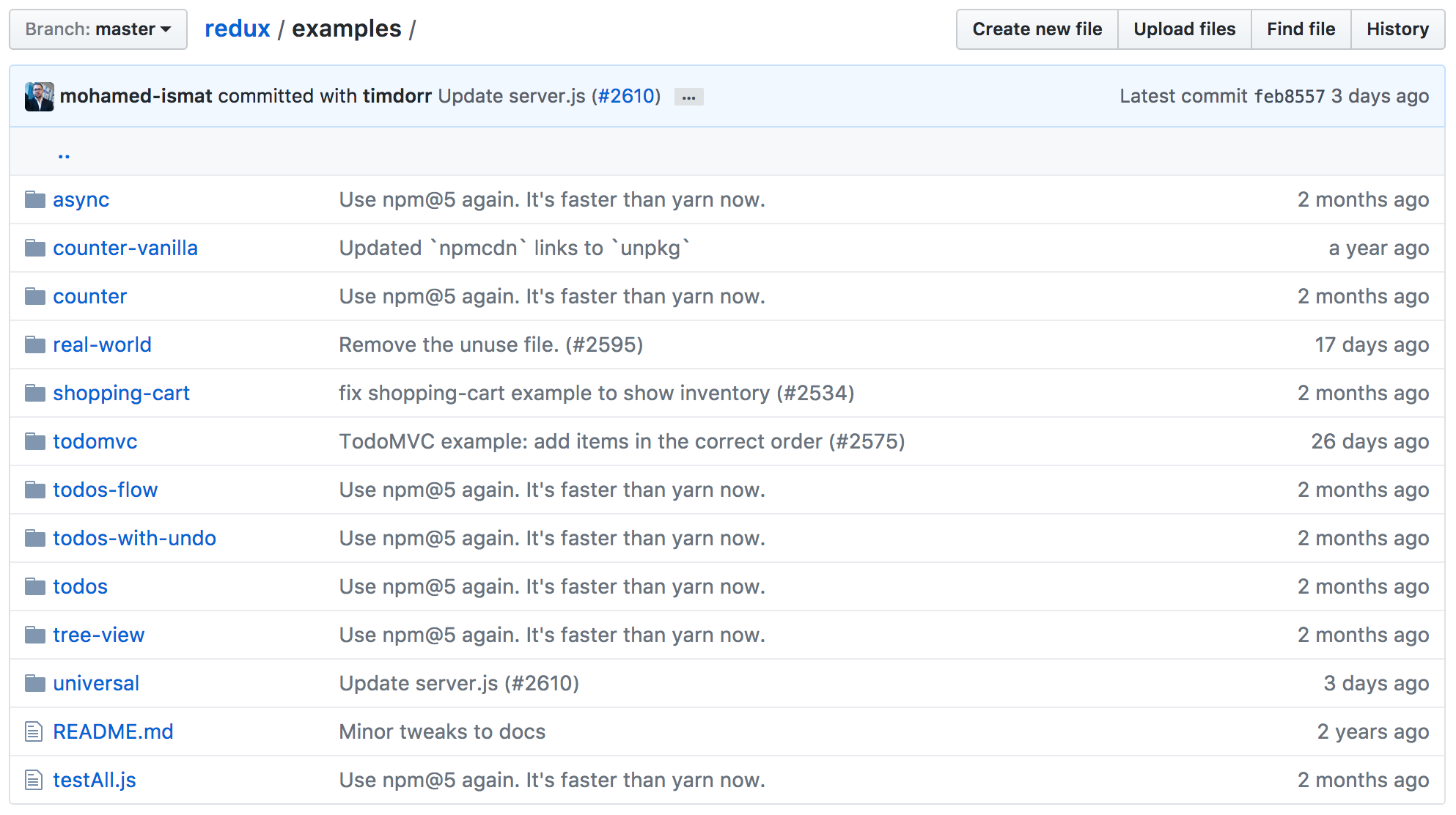
Task: Click the README.md file icon
Action: coord(34,731)
